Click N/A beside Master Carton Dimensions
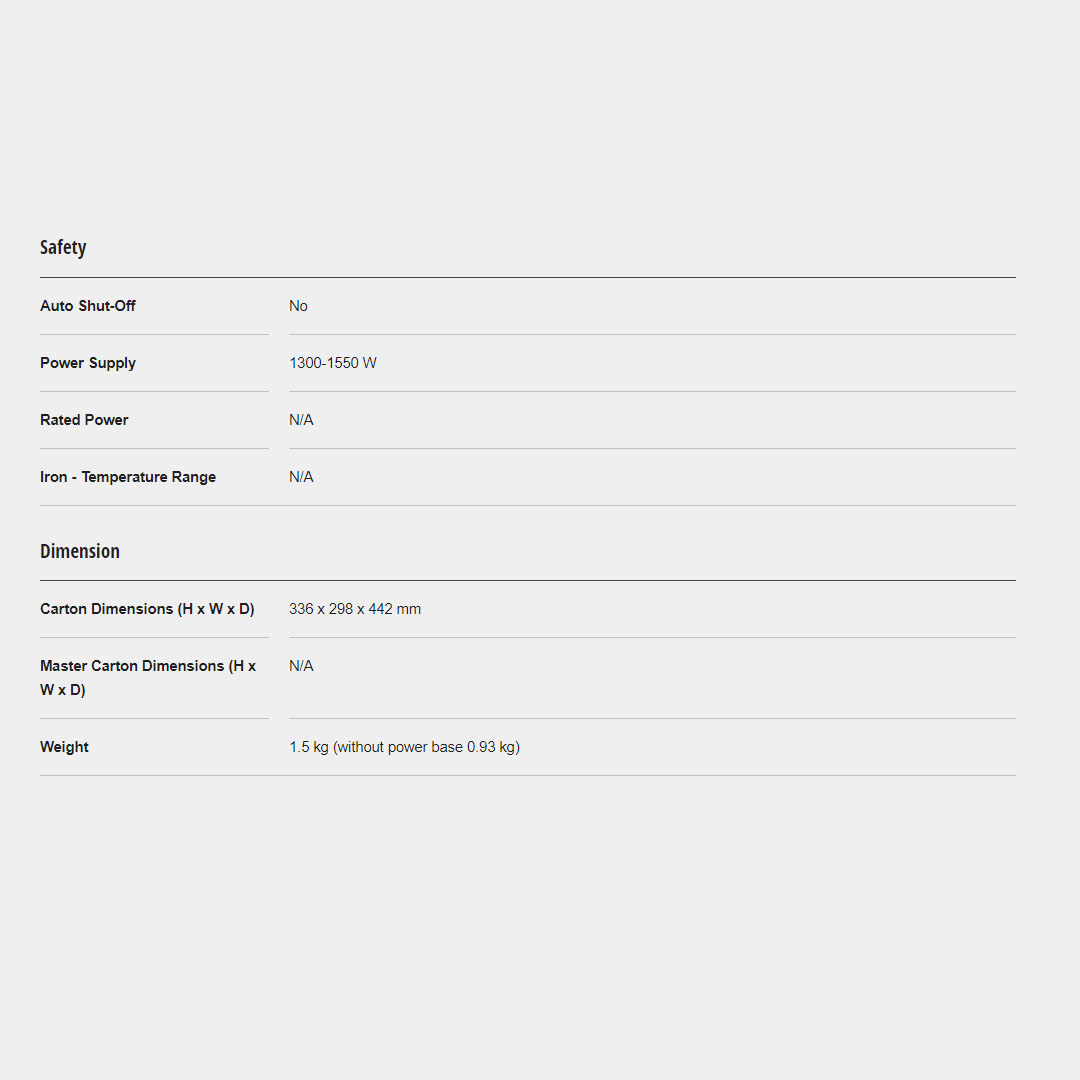Image resolution: width=1080 pixels, height=1080 pixels. (x=301, y=666)
